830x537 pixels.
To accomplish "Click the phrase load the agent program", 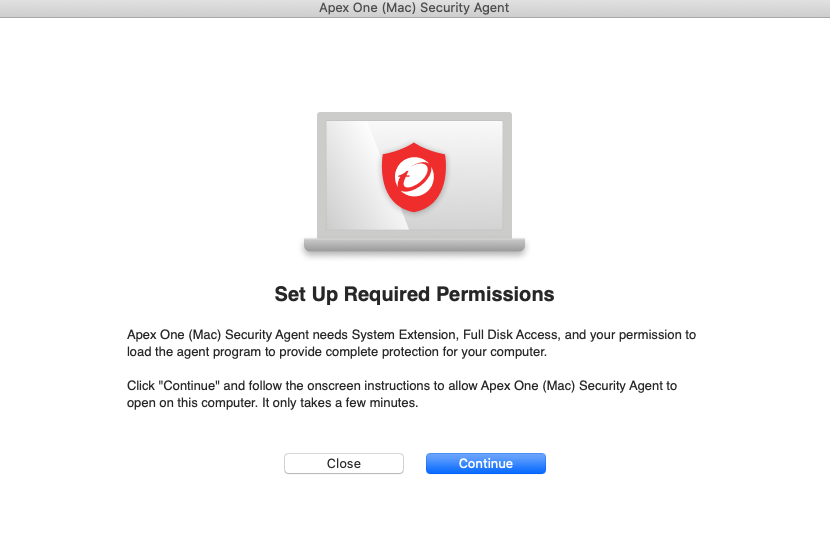I will (194, 352).
